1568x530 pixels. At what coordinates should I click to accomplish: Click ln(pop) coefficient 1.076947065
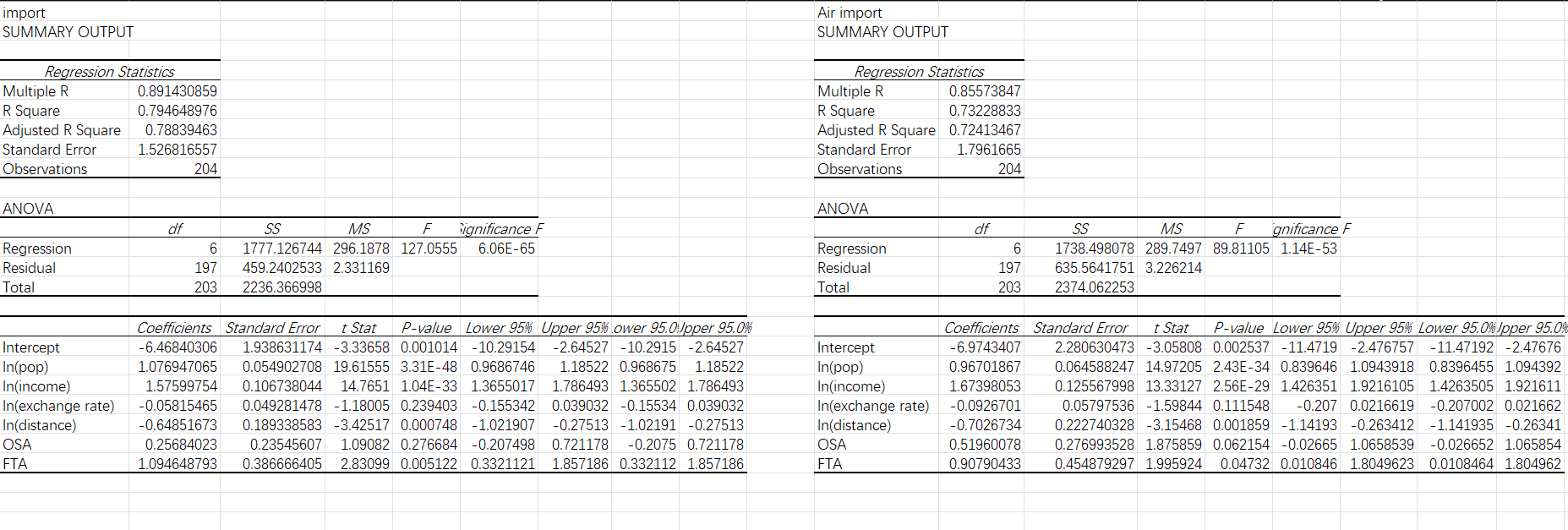[178, 367]
